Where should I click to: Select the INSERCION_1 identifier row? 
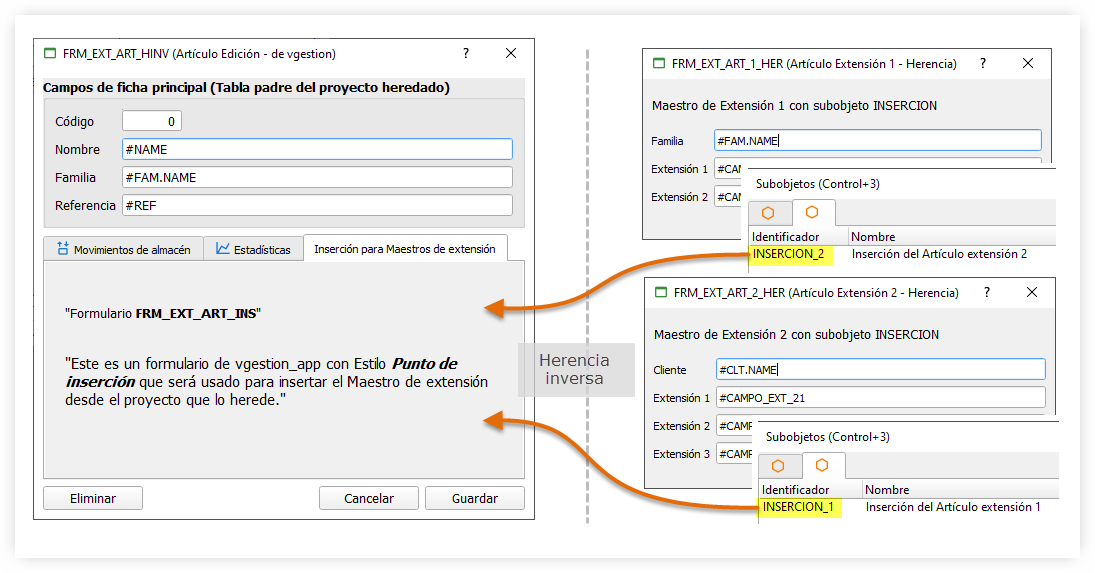798,507
